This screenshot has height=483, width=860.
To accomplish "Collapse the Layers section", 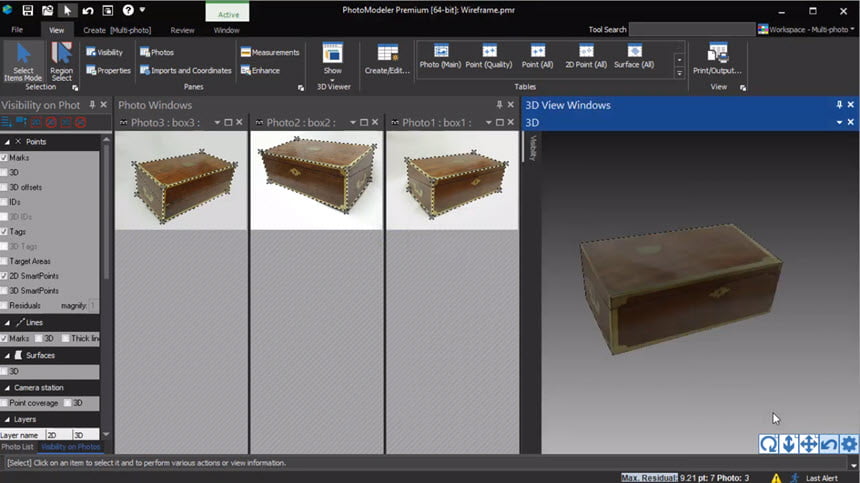I will 7,420.
